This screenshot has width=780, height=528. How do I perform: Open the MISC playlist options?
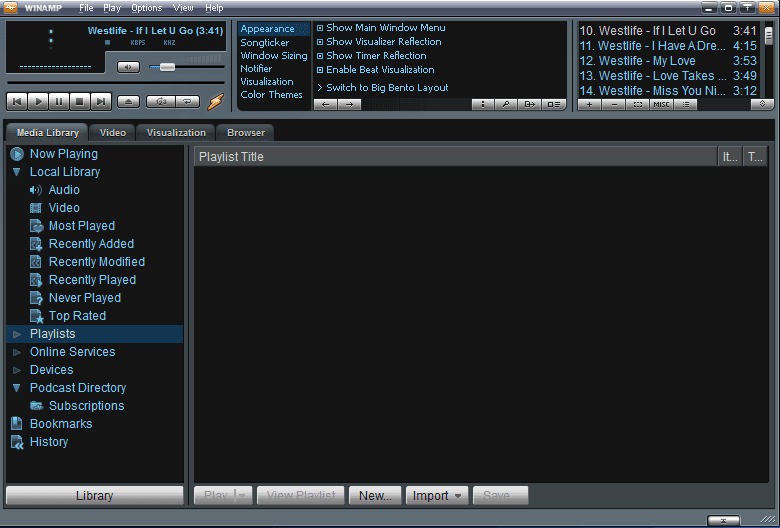pos(662,105)
